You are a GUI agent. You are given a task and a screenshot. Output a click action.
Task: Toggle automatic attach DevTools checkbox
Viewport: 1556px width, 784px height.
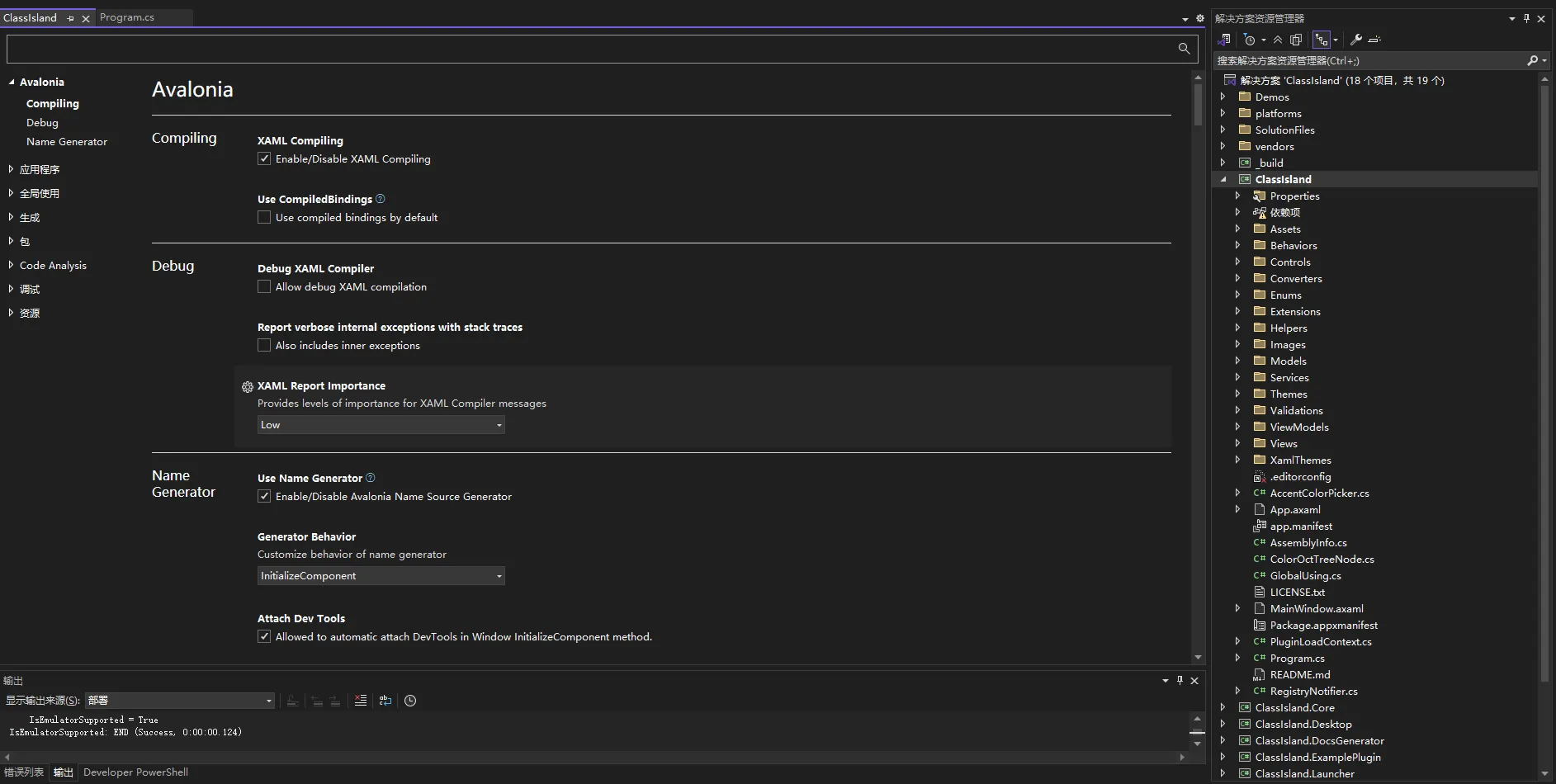[264, 636]
